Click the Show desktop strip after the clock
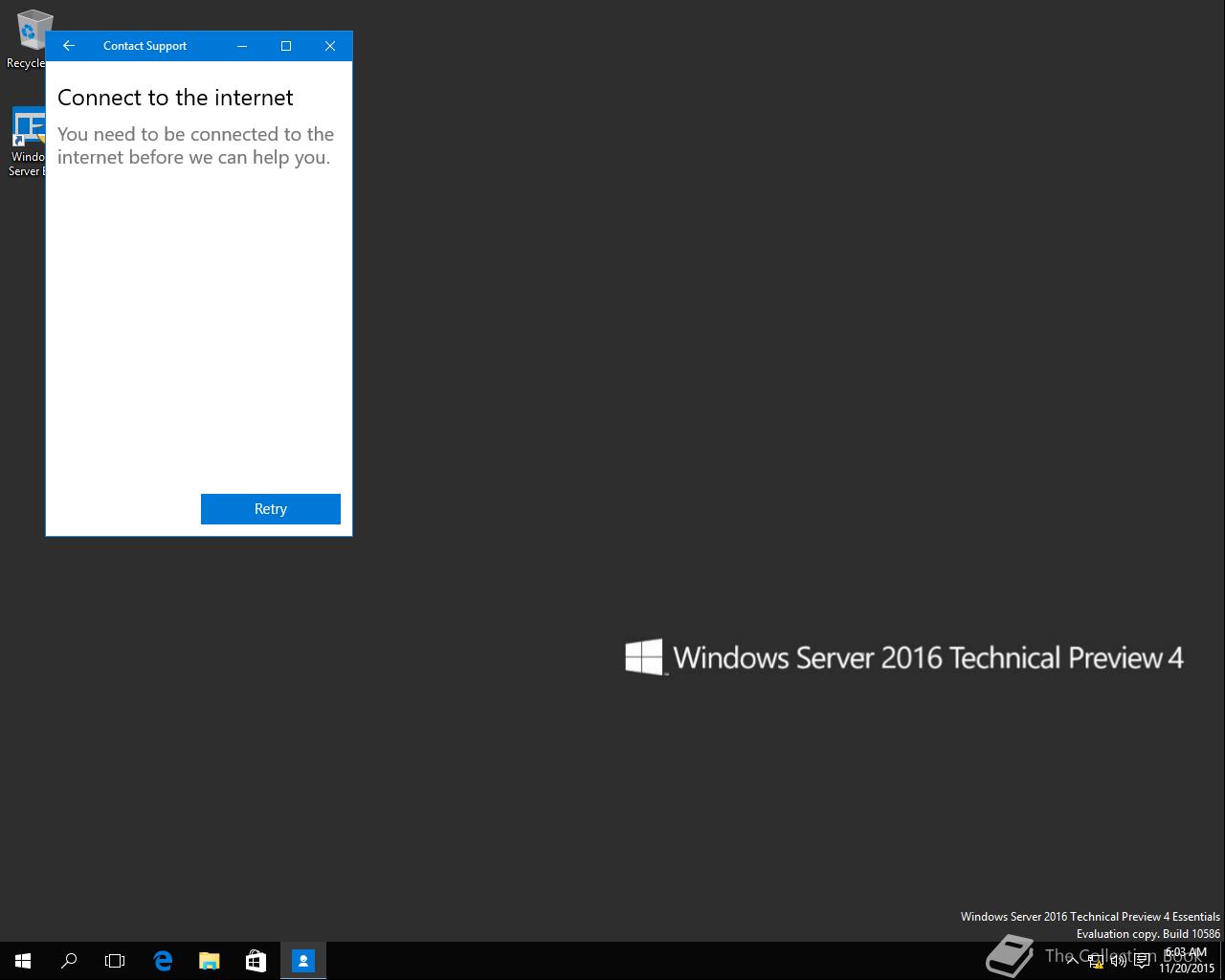 click(x=1222, y=961)
